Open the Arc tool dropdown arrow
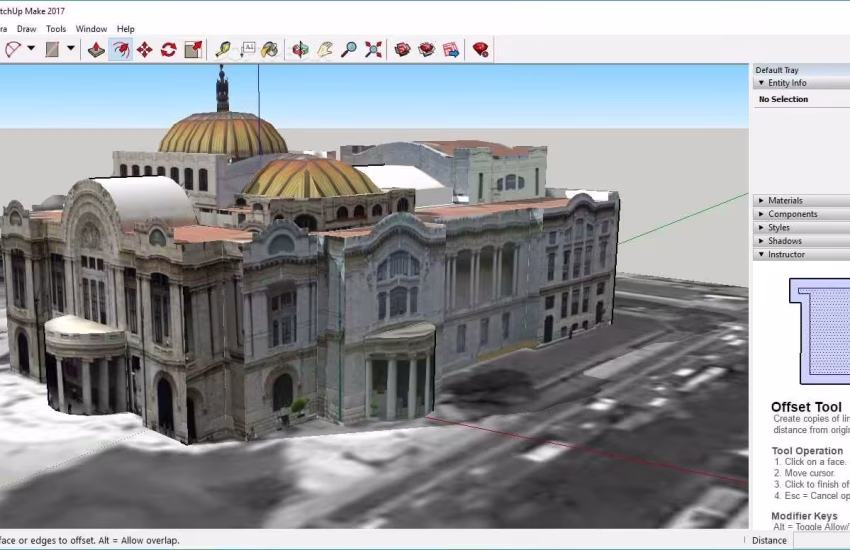The image size is (850, 550). 31,49
